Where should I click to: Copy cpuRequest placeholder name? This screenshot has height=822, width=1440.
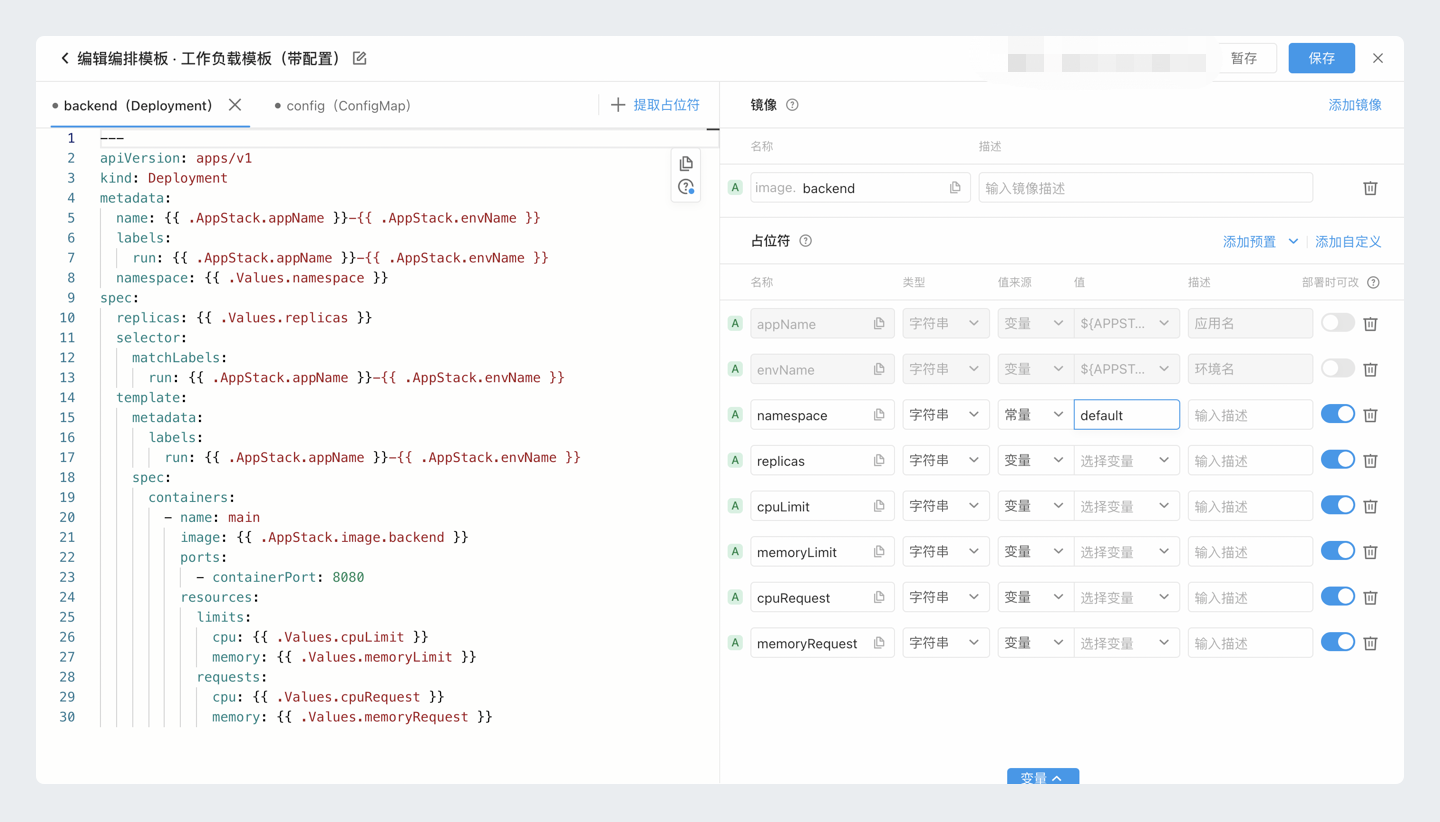coord(879,598)
